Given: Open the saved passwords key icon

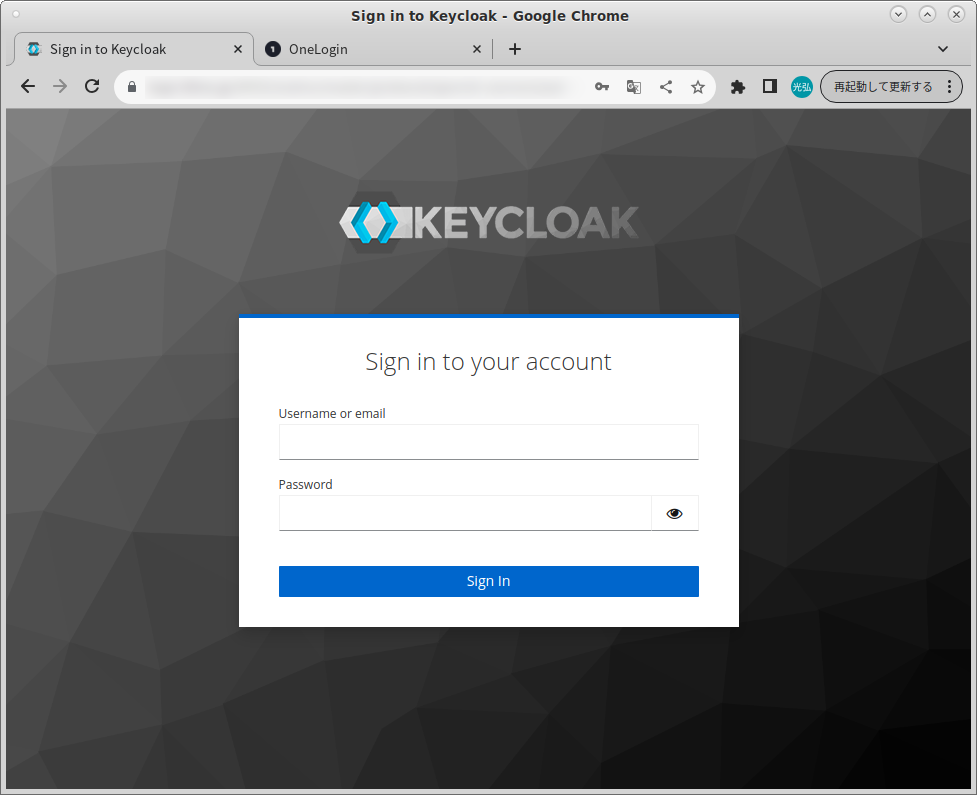Looking at the screenshot, I should pyautogui.click(x=602, y=87).
